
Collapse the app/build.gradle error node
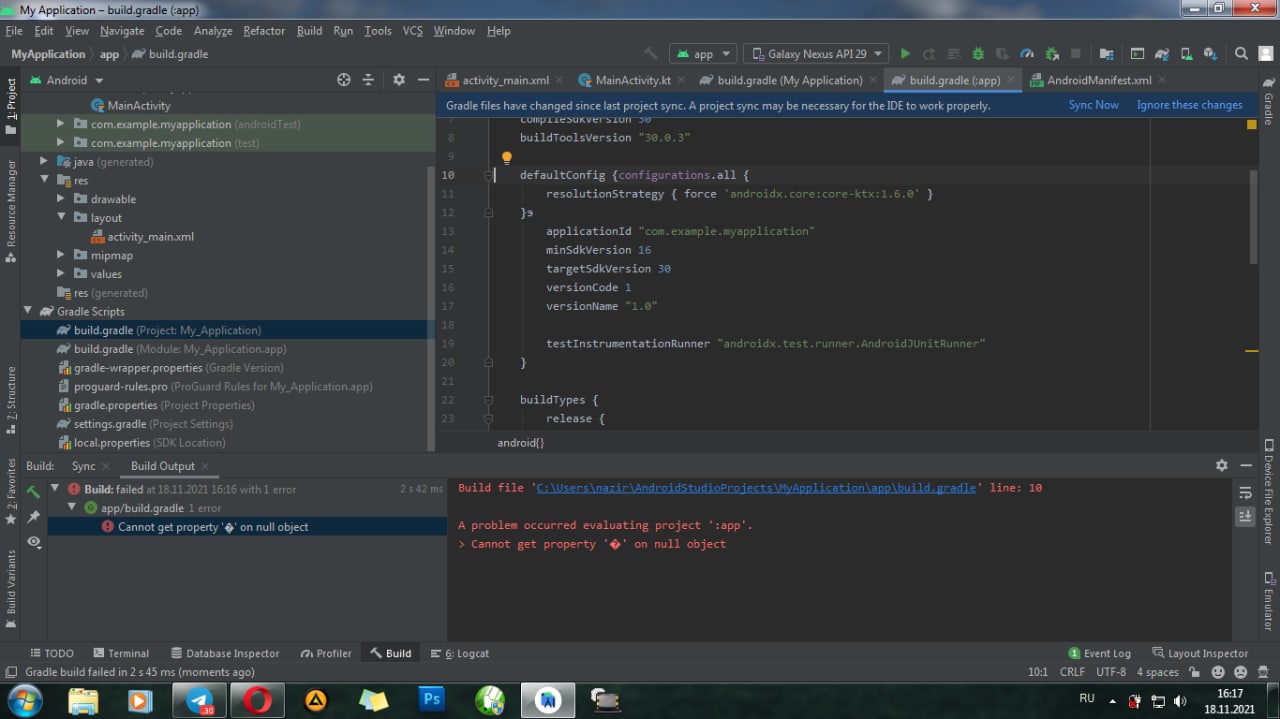[73, 508]
